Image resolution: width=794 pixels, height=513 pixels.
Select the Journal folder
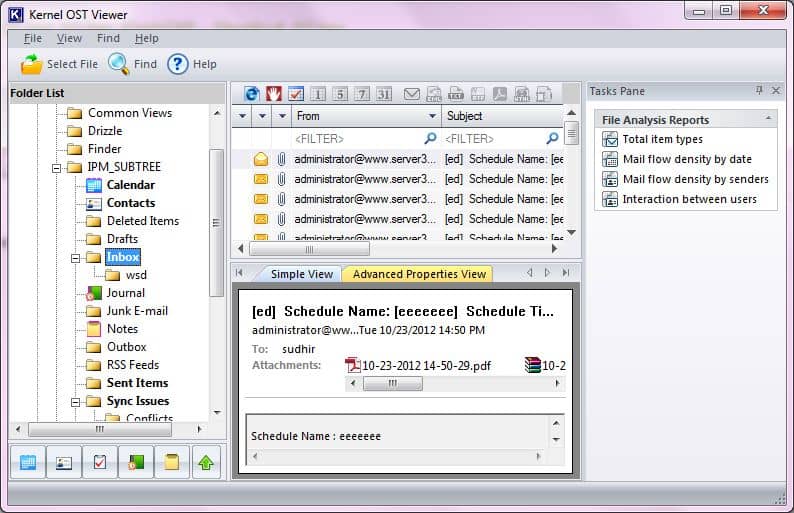[115, 293]
